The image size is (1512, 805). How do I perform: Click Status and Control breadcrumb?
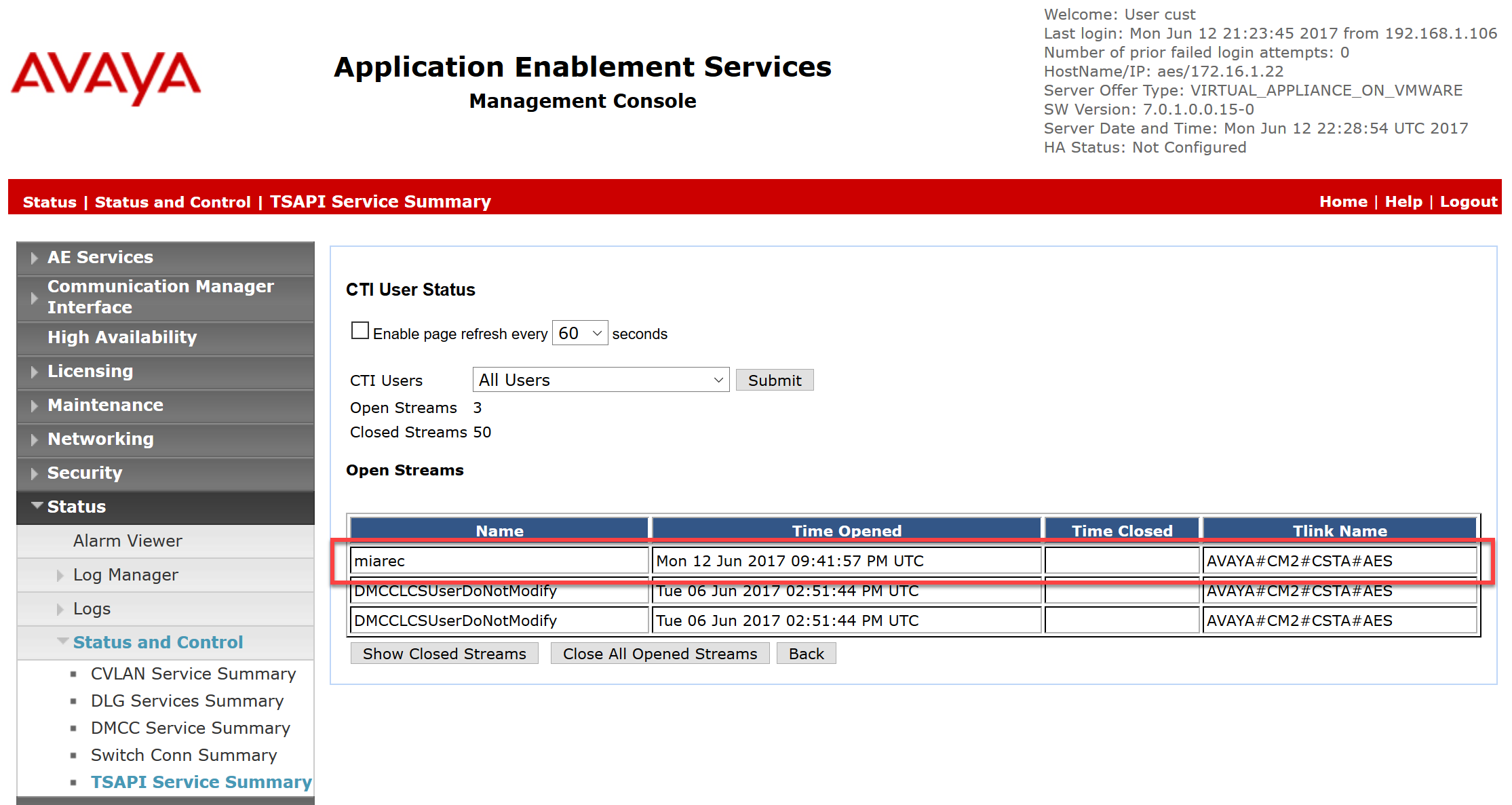pyautogui.click(x=173, y=202)
